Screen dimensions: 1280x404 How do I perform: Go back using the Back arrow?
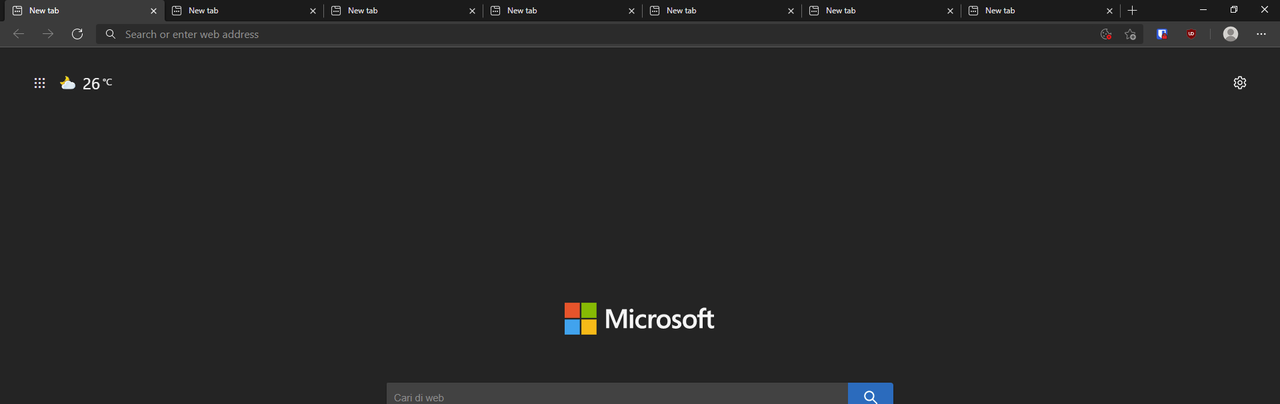[x=18, y=34]
